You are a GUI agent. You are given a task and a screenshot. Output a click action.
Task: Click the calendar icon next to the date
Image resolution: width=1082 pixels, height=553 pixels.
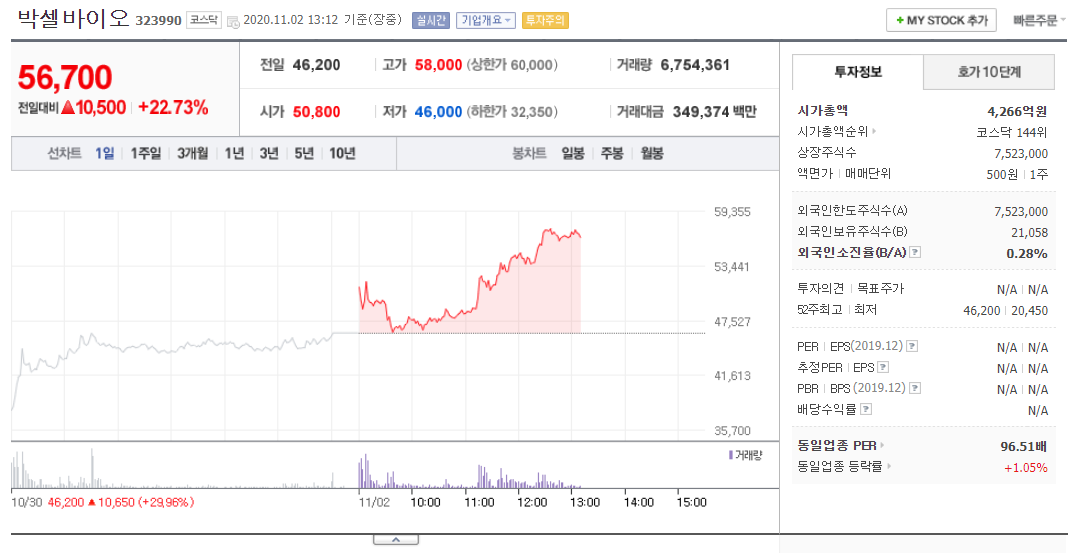click(233, 21)
